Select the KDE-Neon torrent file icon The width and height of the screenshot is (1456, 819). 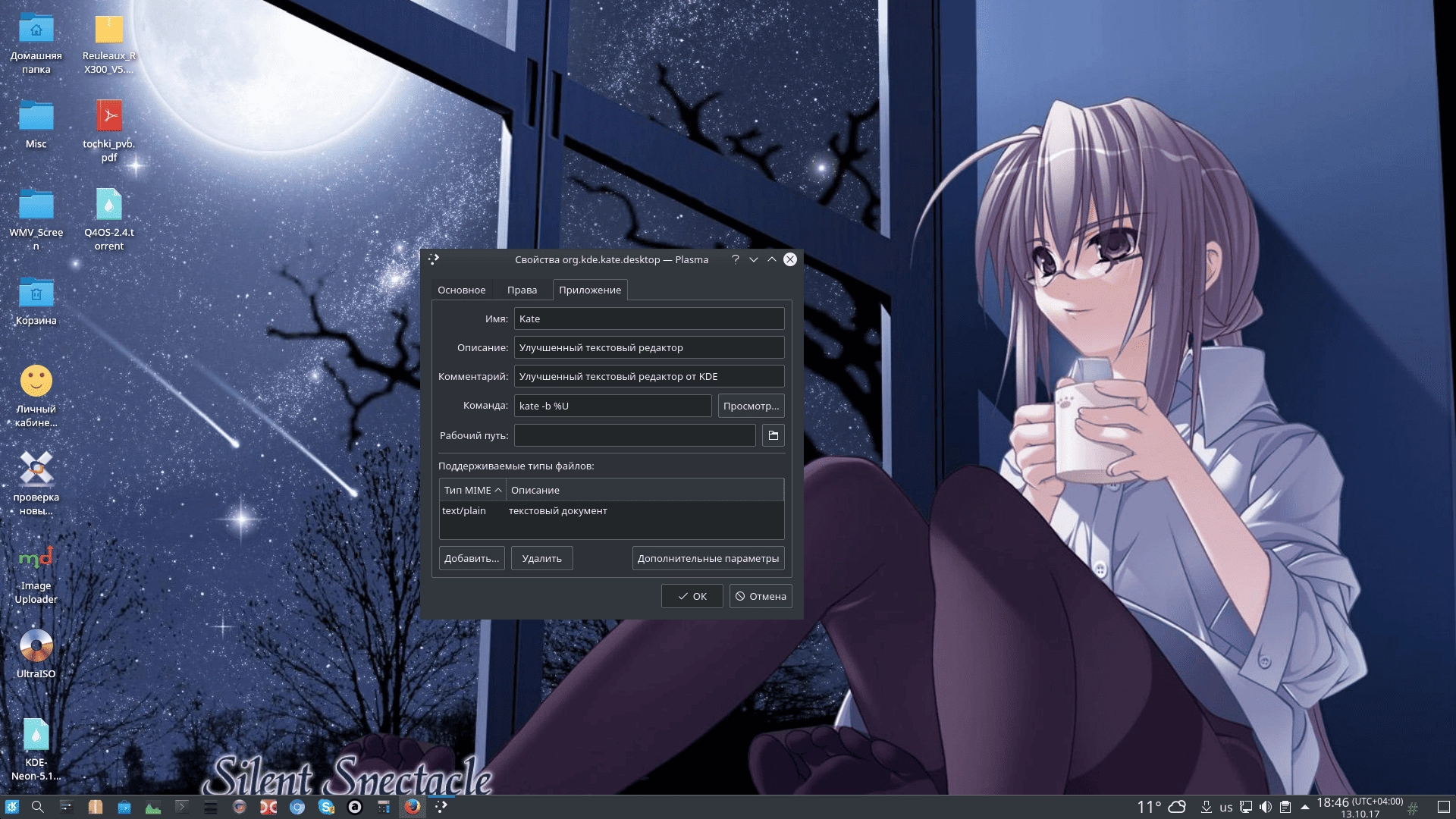click(x=36, y=749)
